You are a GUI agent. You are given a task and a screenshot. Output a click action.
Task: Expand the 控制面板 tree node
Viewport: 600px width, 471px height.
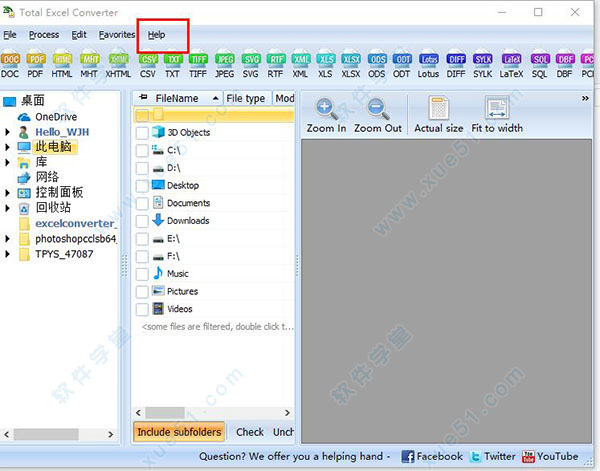pos(7,193)
